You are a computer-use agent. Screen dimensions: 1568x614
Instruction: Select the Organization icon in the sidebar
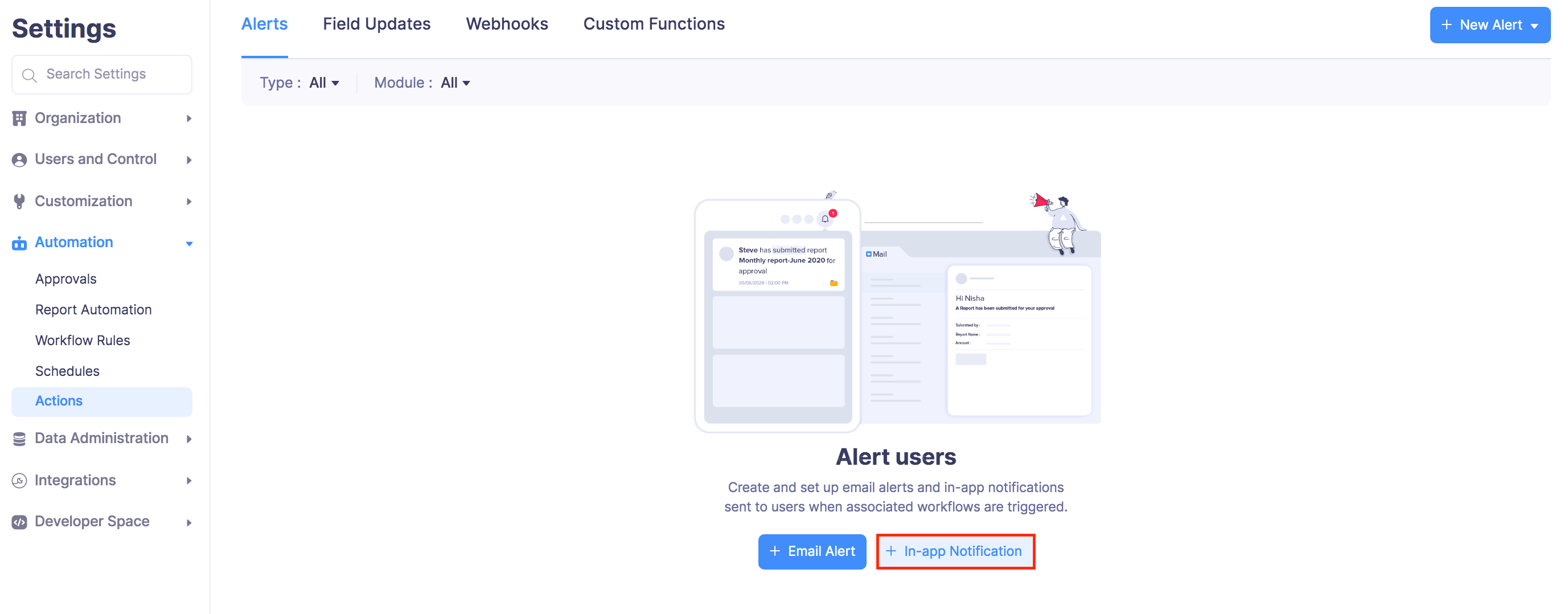pos(19,118)
